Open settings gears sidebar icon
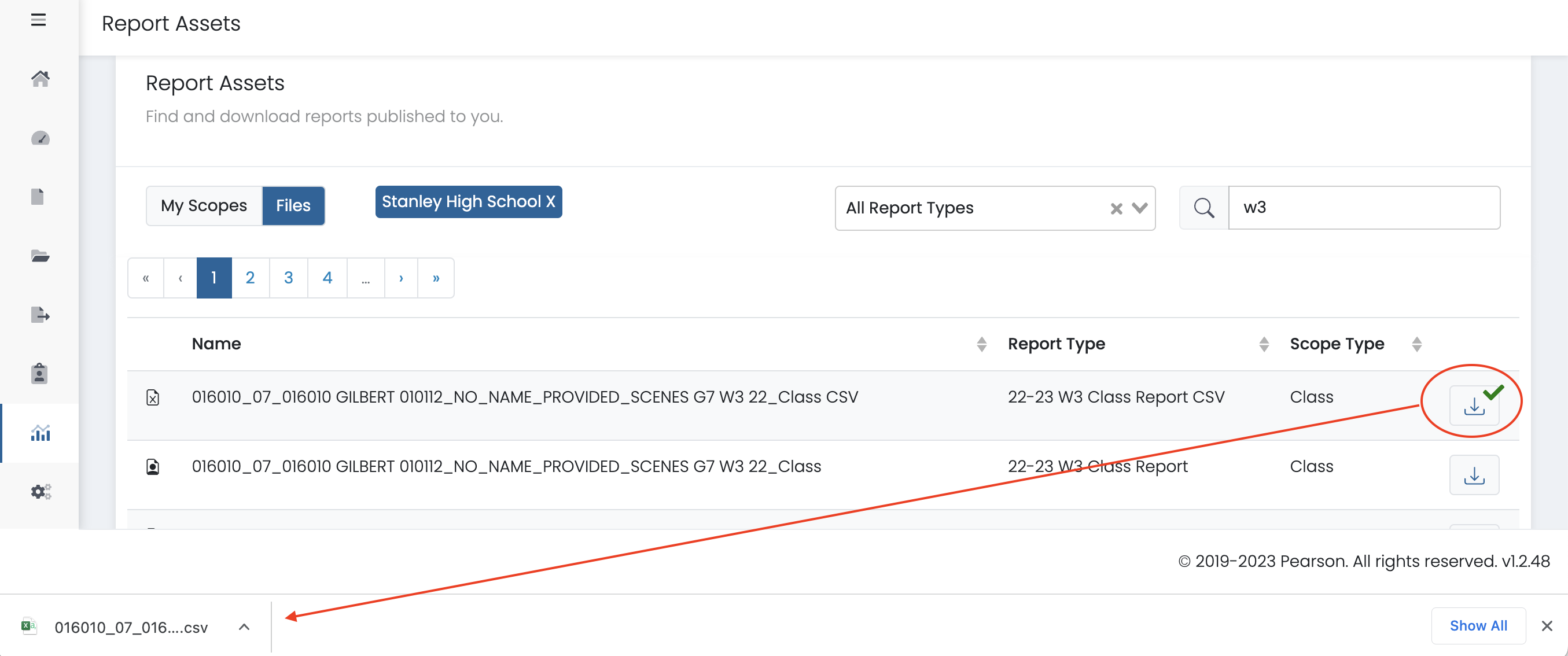 click(x=40, y=491)
